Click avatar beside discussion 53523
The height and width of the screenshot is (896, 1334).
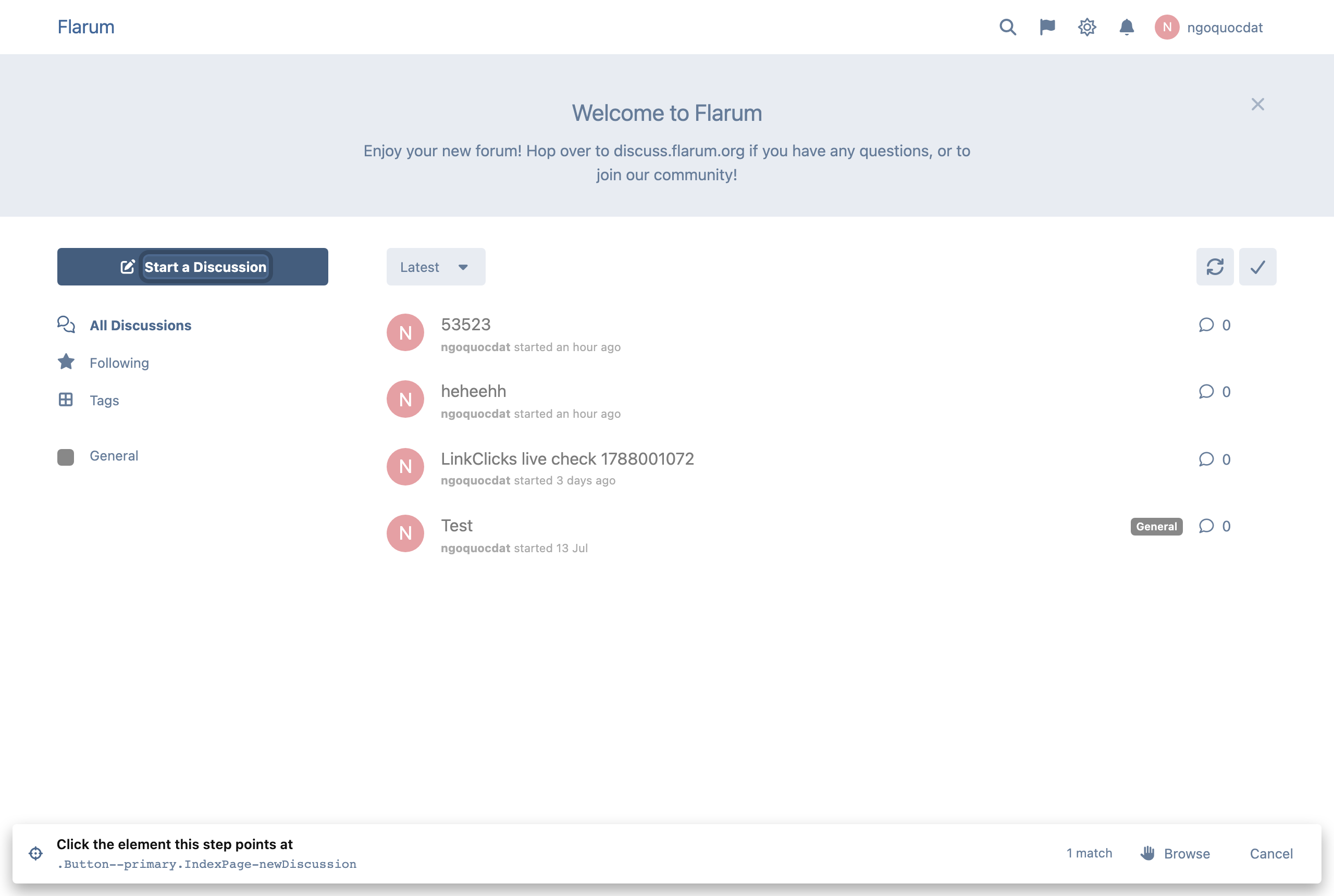pos(405,332)
